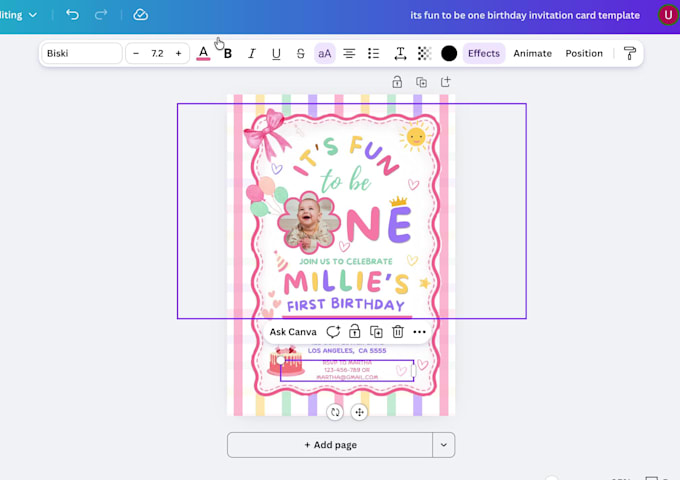Duplicate the page using the icon above the canvas
Image resolution: width=680 pixels, height=480 pixels.
421,82
